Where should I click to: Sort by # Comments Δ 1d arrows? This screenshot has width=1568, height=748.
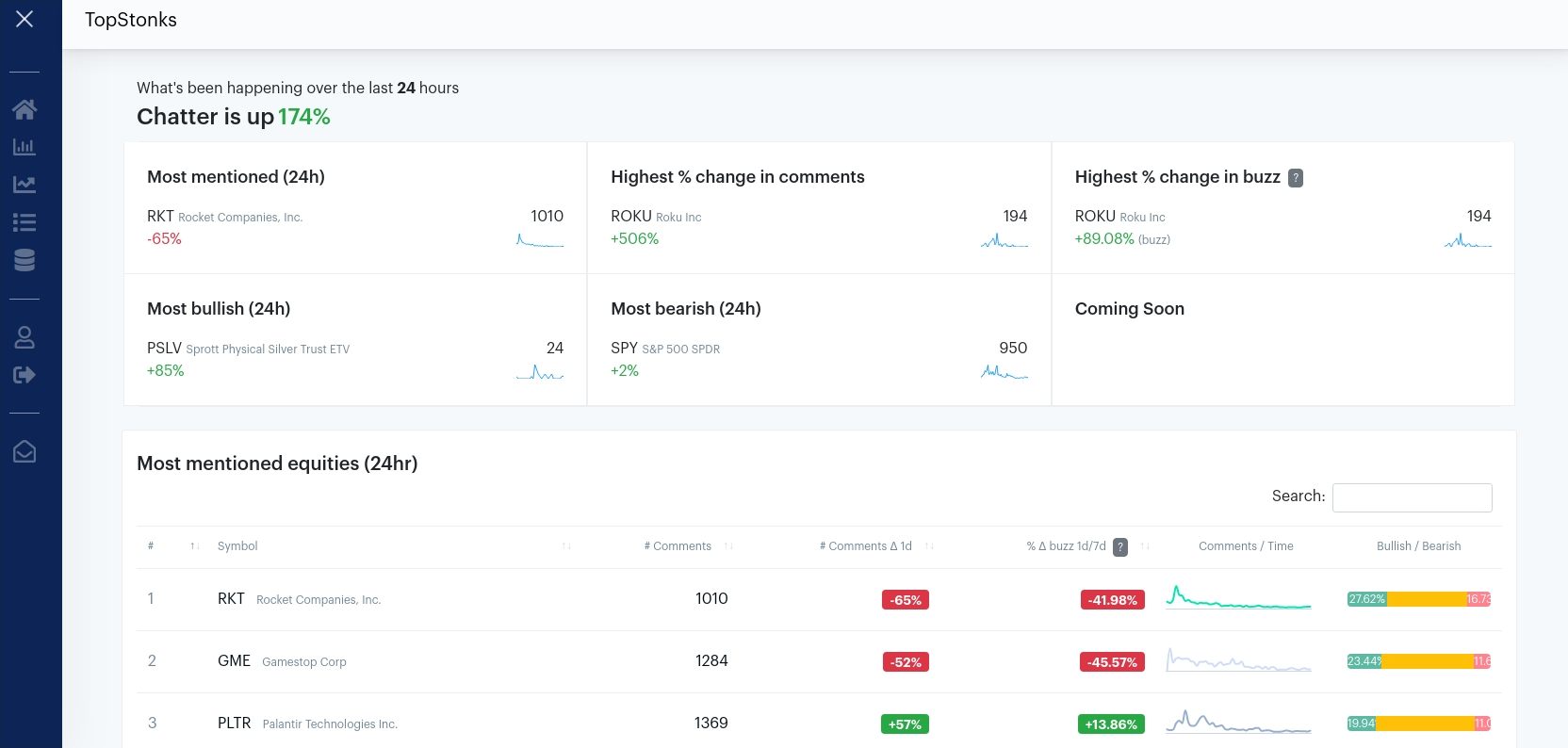coord(929,546)
